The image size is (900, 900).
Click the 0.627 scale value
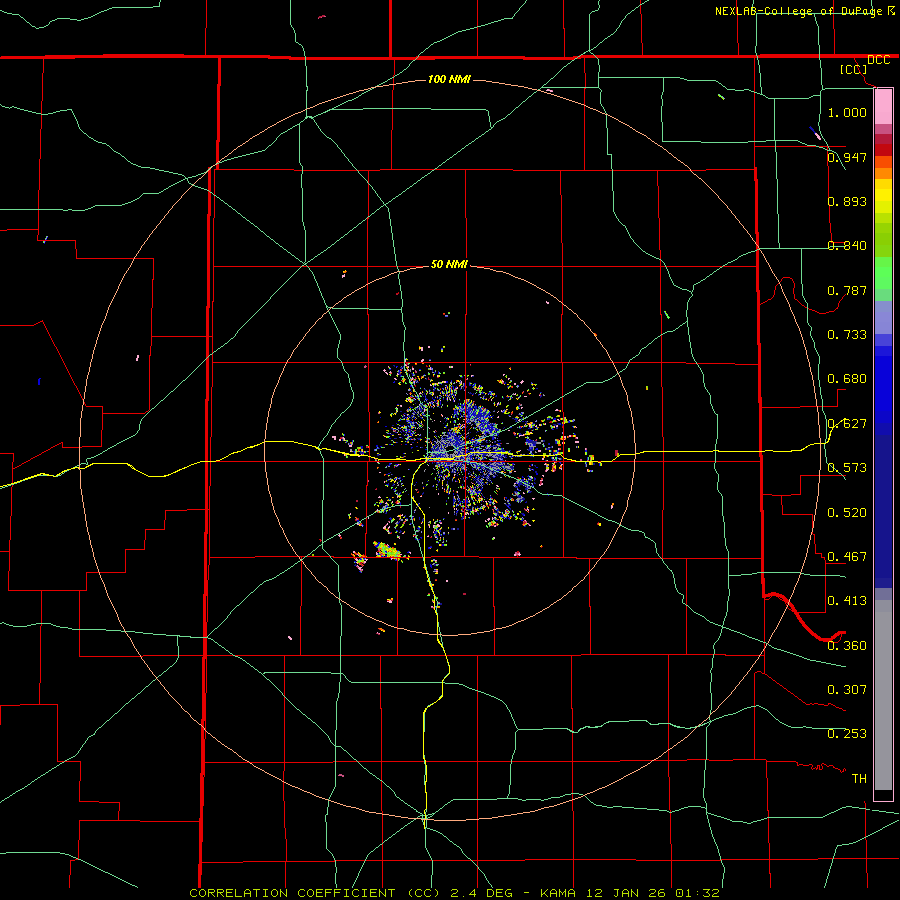[847, 424]
